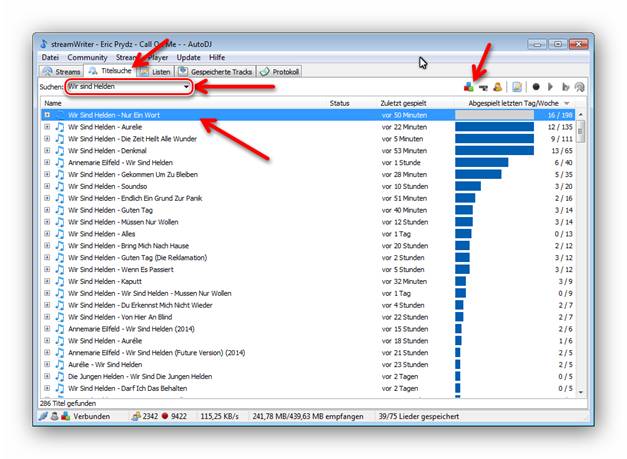
Task: Select the Titelsuche tab
Action: click(110, 71)
